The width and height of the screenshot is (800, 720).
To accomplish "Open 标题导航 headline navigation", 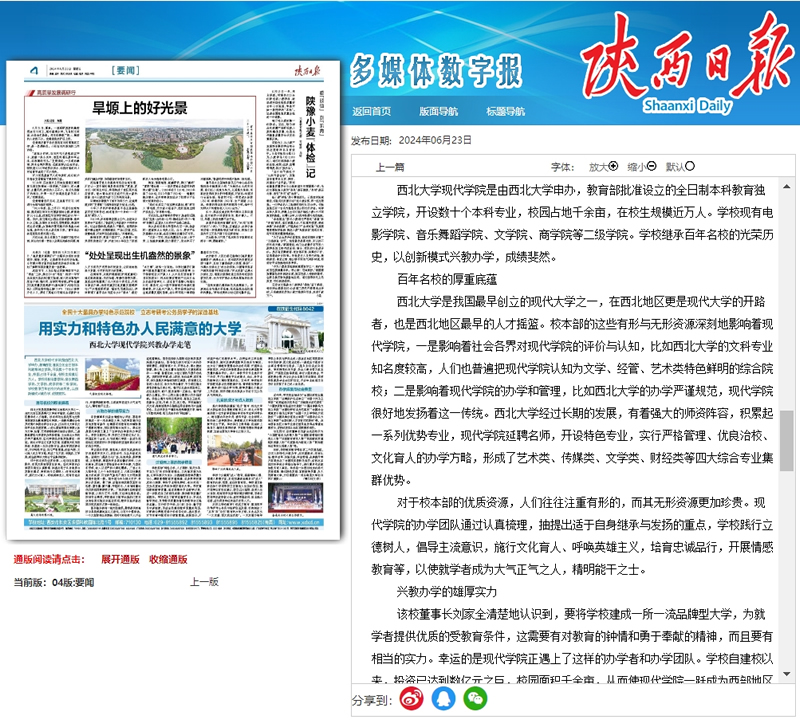I will click(x=506, y=111).
